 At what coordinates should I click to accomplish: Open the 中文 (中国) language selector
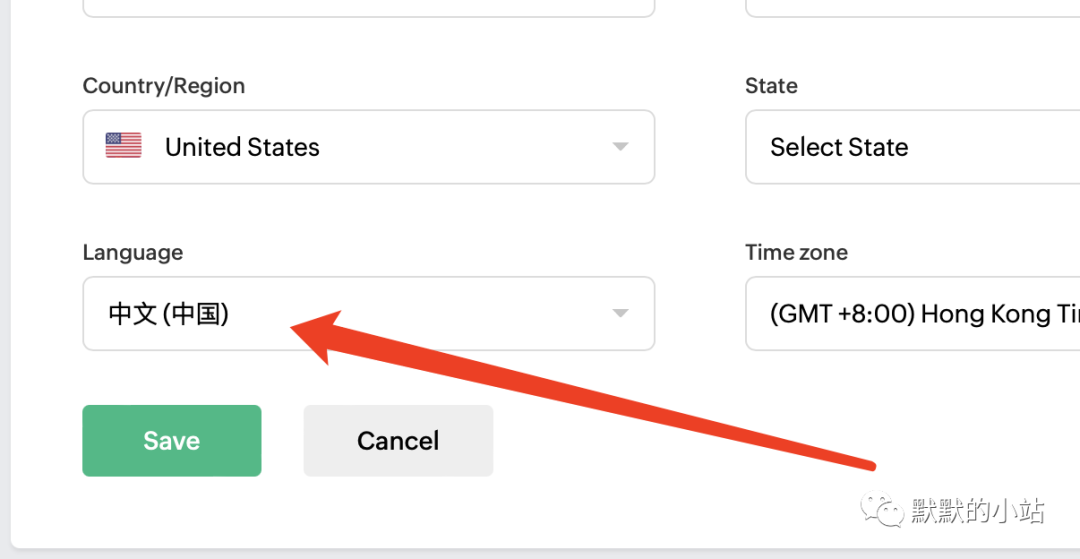[x=368, y=313]
